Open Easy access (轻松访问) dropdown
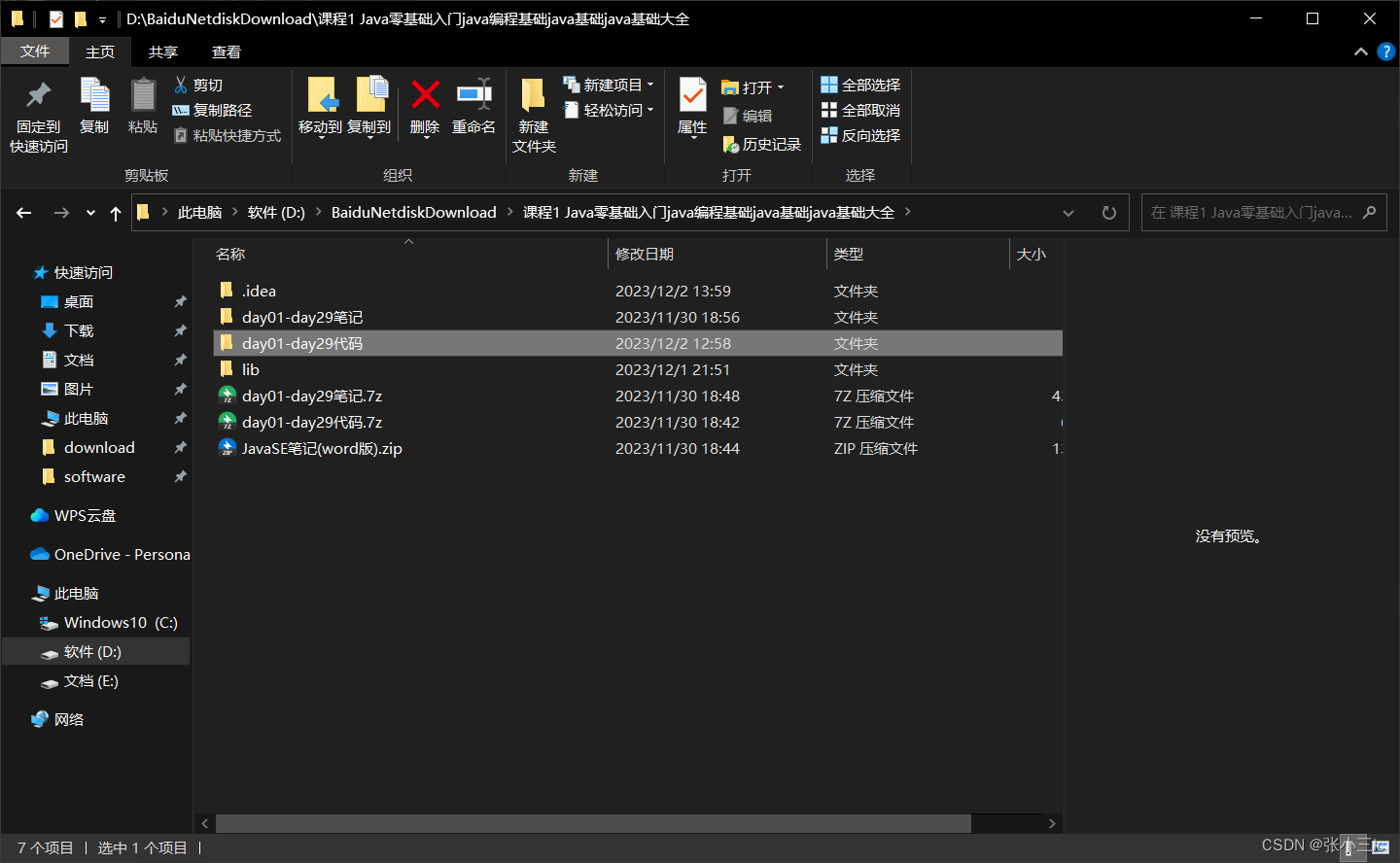Viewport: 1400px width, 863px height. [609, 111]
